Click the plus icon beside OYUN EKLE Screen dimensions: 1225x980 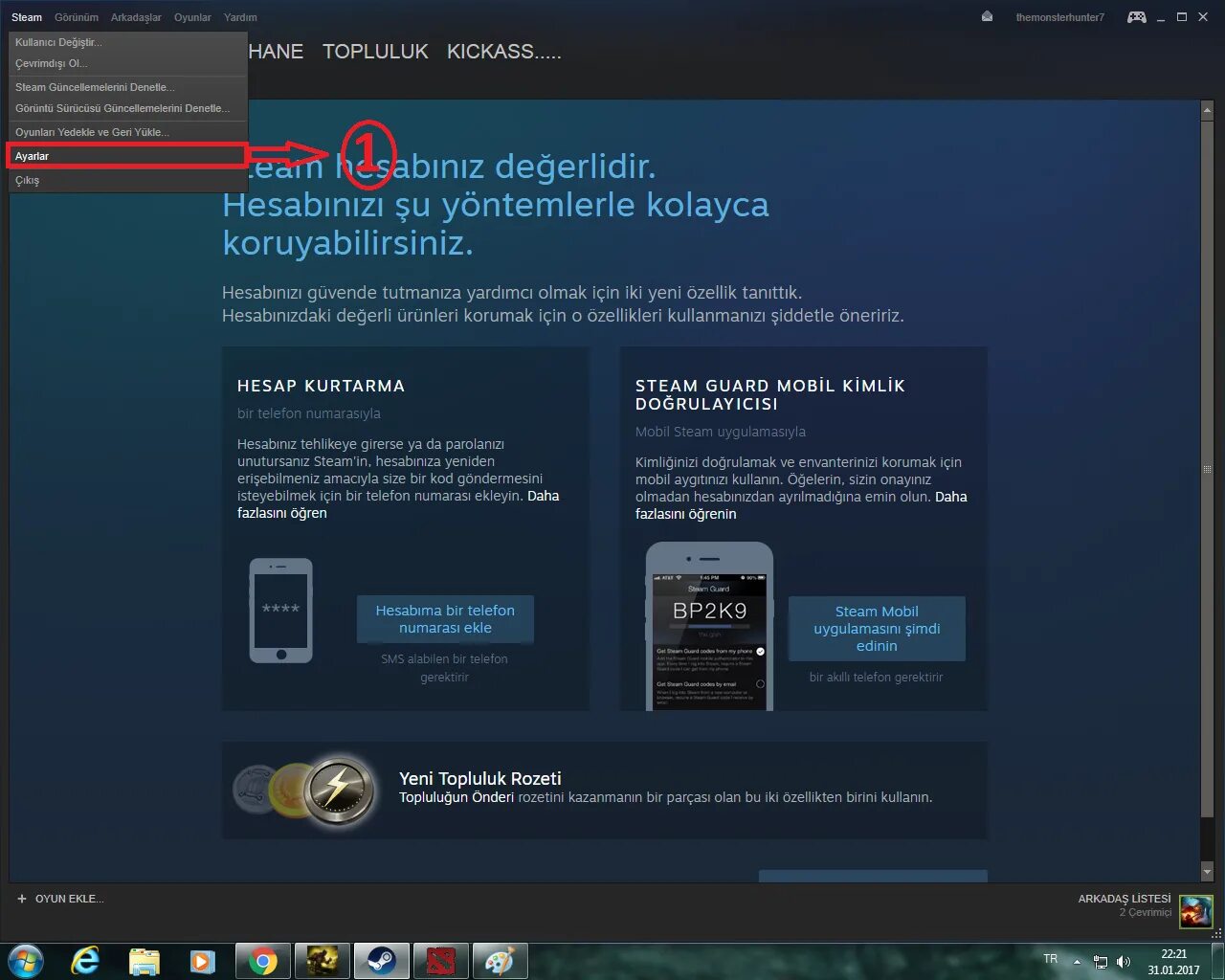pyautogui.click(x=22, y=899)
